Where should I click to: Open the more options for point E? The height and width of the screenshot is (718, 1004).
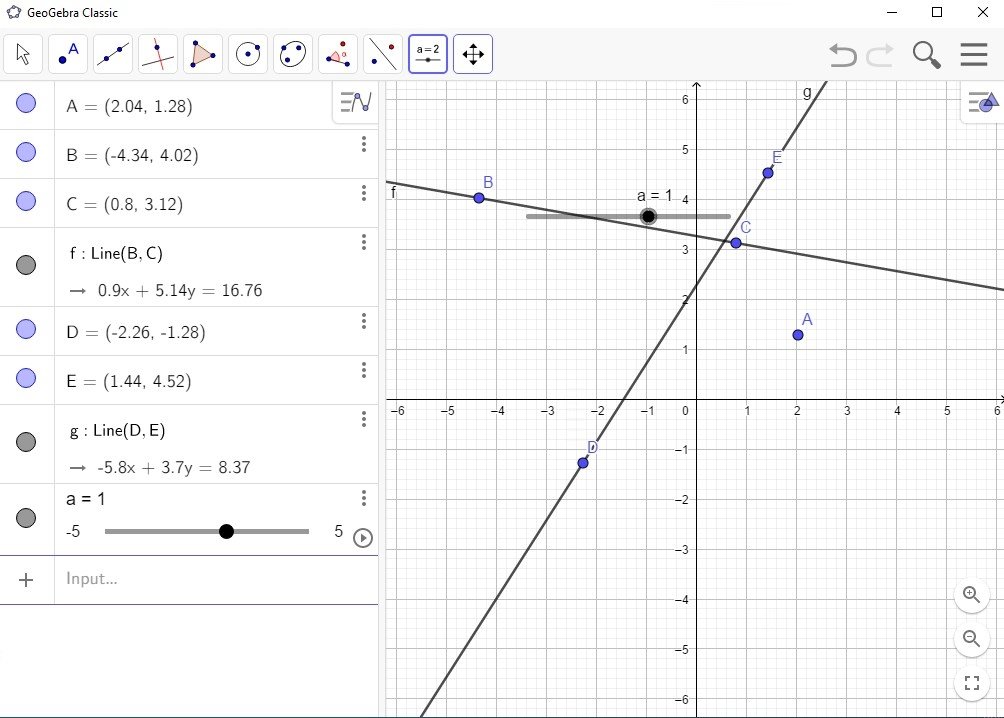[364, 370]
